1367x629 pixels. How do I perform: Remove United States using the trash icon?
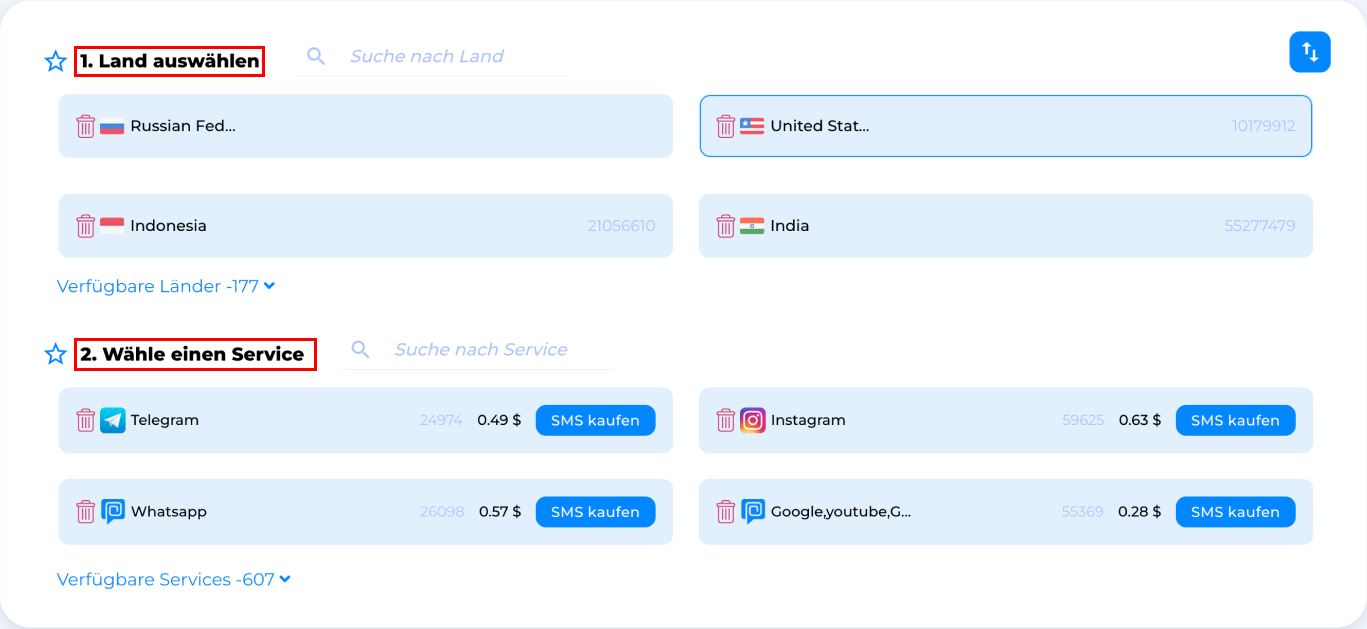point(726,126)
